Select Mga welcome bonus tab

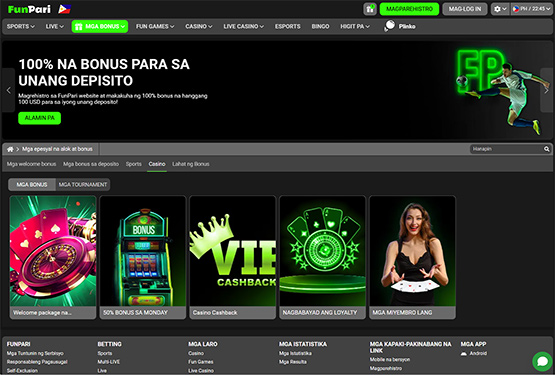pyautogui.click(x=32, y=164)
